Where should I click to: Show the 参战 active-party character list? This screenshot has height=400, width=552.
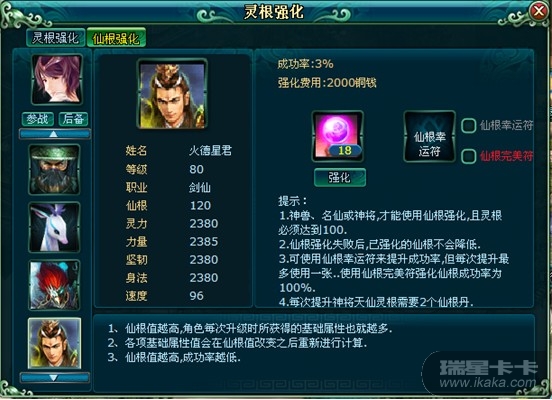coord(38,119)
